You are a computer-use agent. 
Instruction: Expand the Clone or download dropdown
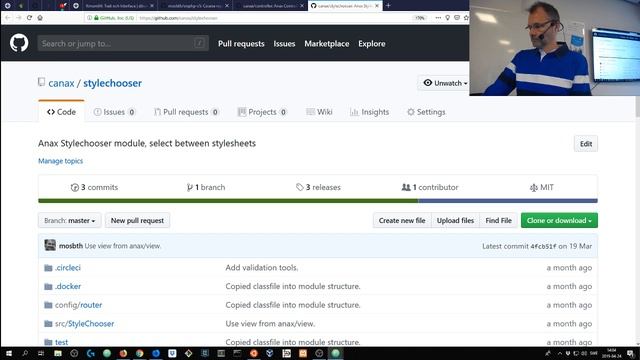559,220
